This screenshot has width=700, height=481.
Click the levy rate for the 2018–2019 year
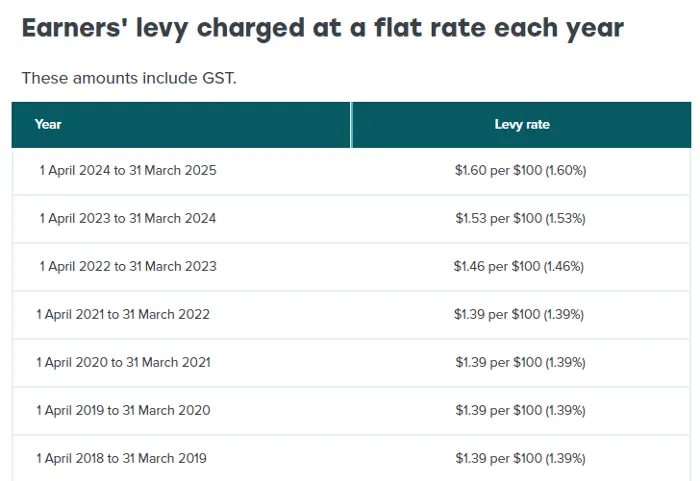click(x=520, y=458)
